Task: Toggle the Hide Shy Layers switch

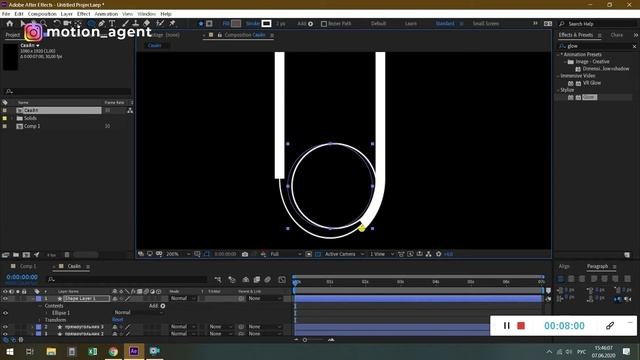Action: pyautogui.click(x=246, y=280)
